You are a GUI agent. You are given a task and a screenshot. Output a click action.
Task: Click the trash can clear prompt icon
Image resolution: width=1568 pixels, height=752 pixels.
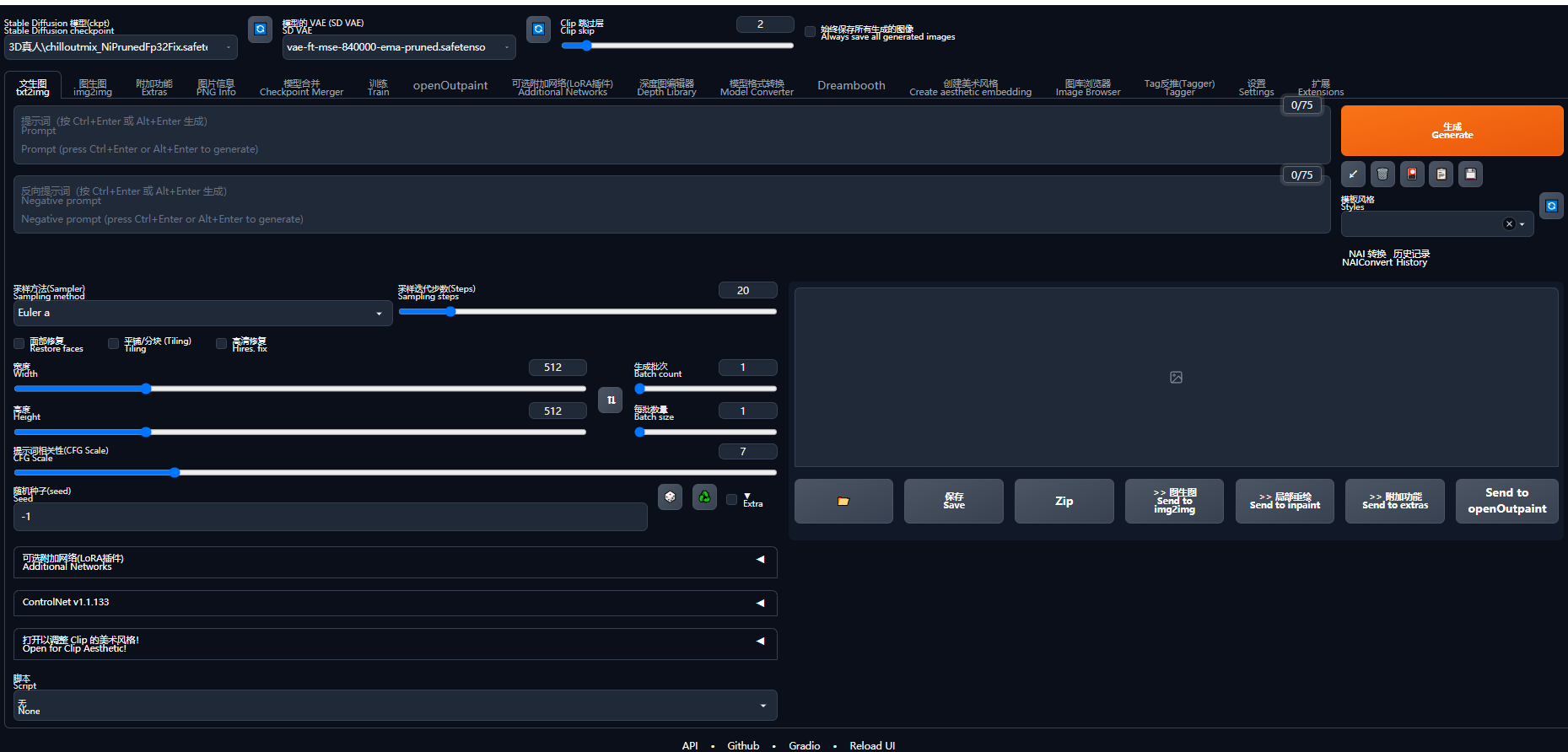(1382, 175)
